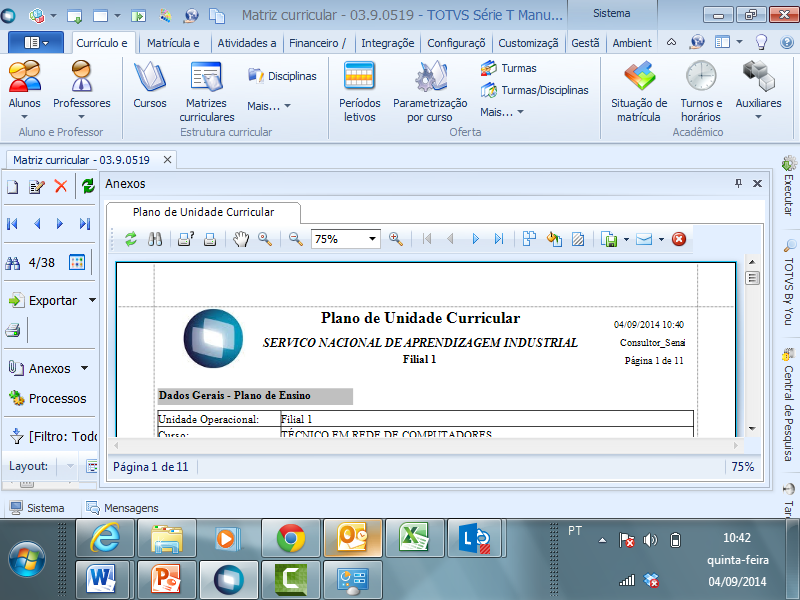Viewport: 800px width, 600px height.
Task: Zoom out the report
Action: (x=295, y=239)
